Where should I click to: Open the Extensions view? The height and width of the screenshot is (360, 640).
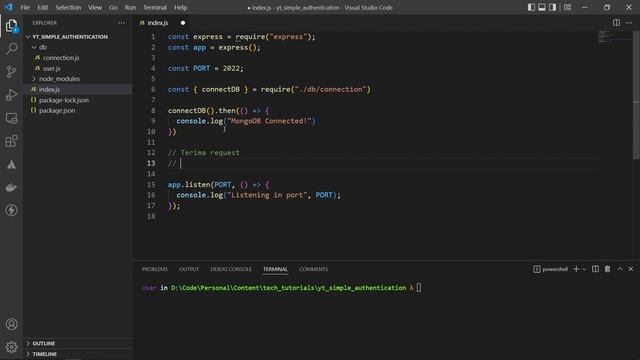click(x=11, y=141)
